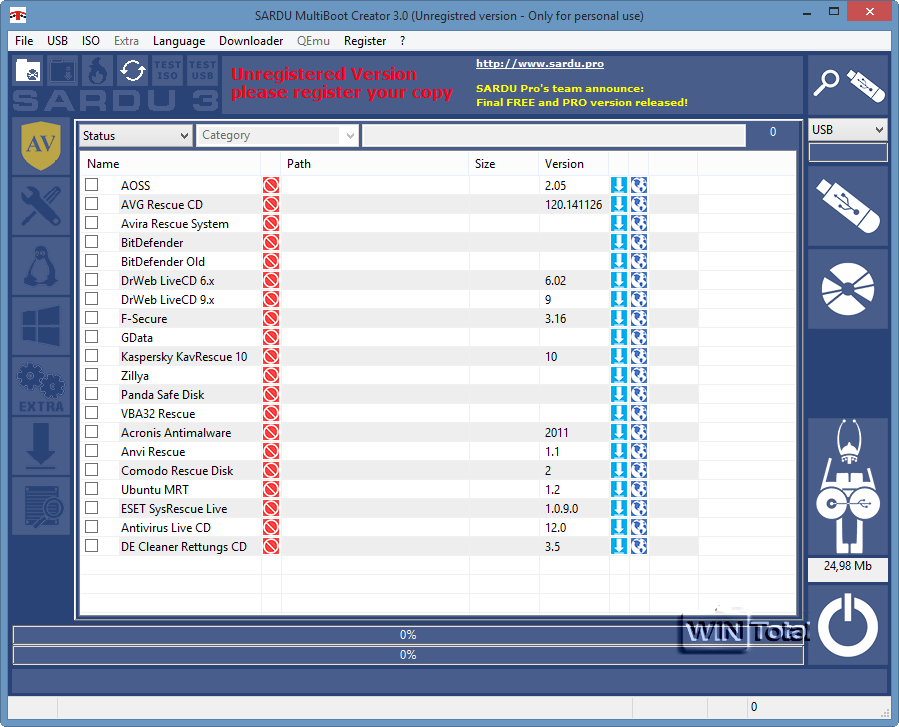Download AOSS with its blue arrow button
This screenshot has width=899, height=727.
[618, 185]
